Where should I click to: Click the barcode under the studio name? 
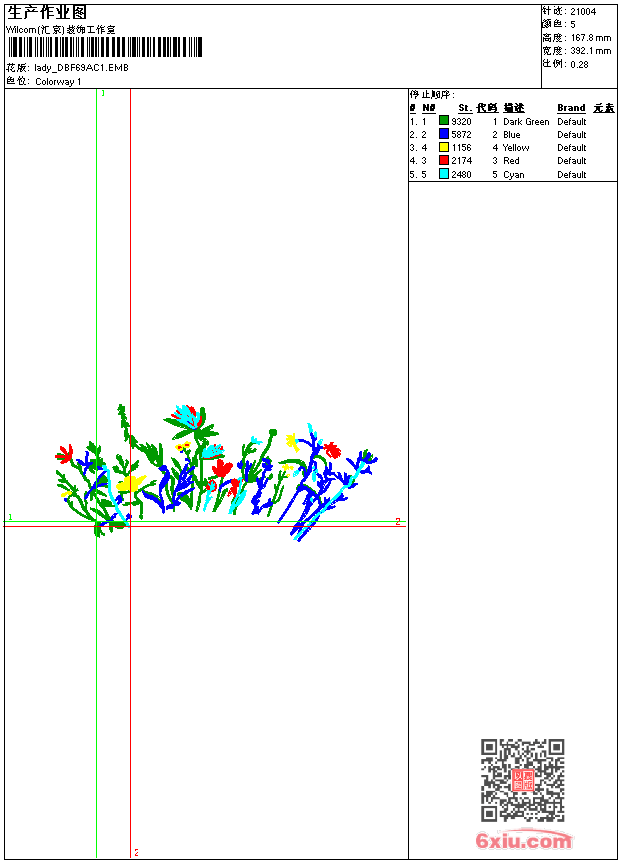104,47
